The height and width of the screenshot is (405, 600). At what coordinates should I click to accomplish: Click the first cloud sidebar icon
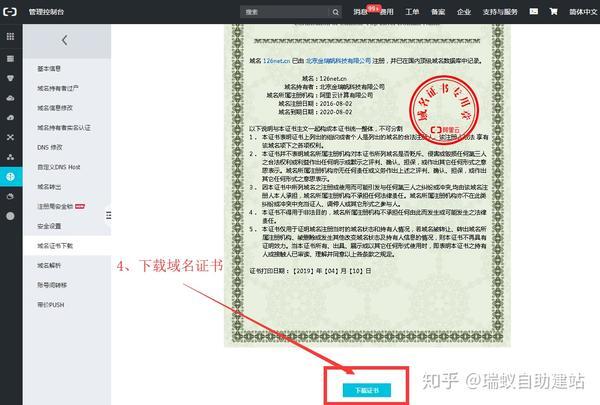pos(10,98)
